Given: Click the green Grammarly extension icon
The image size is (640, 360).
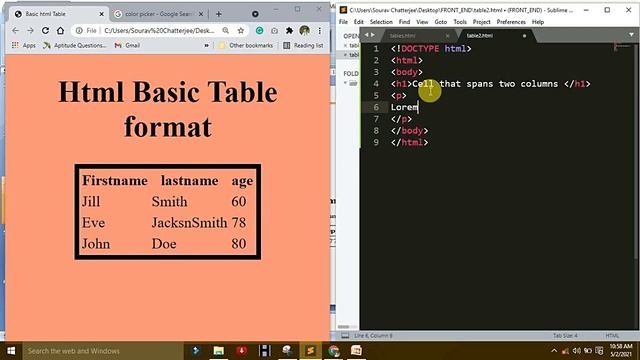Looking at the screenshot, I should click(259, 31).
